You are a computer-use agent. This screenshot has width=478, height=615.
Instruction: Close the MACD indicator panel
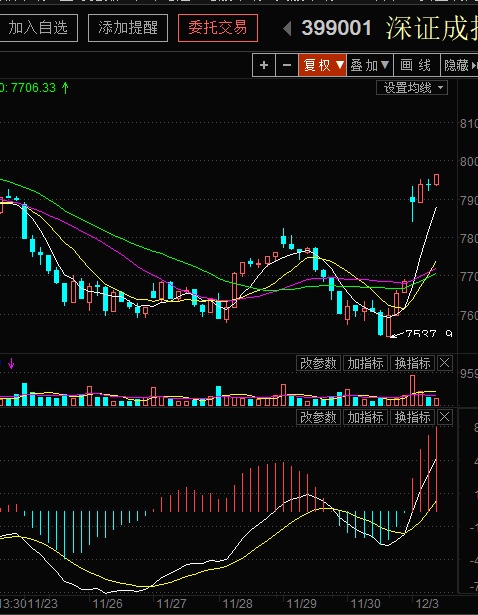pos(445,417)
